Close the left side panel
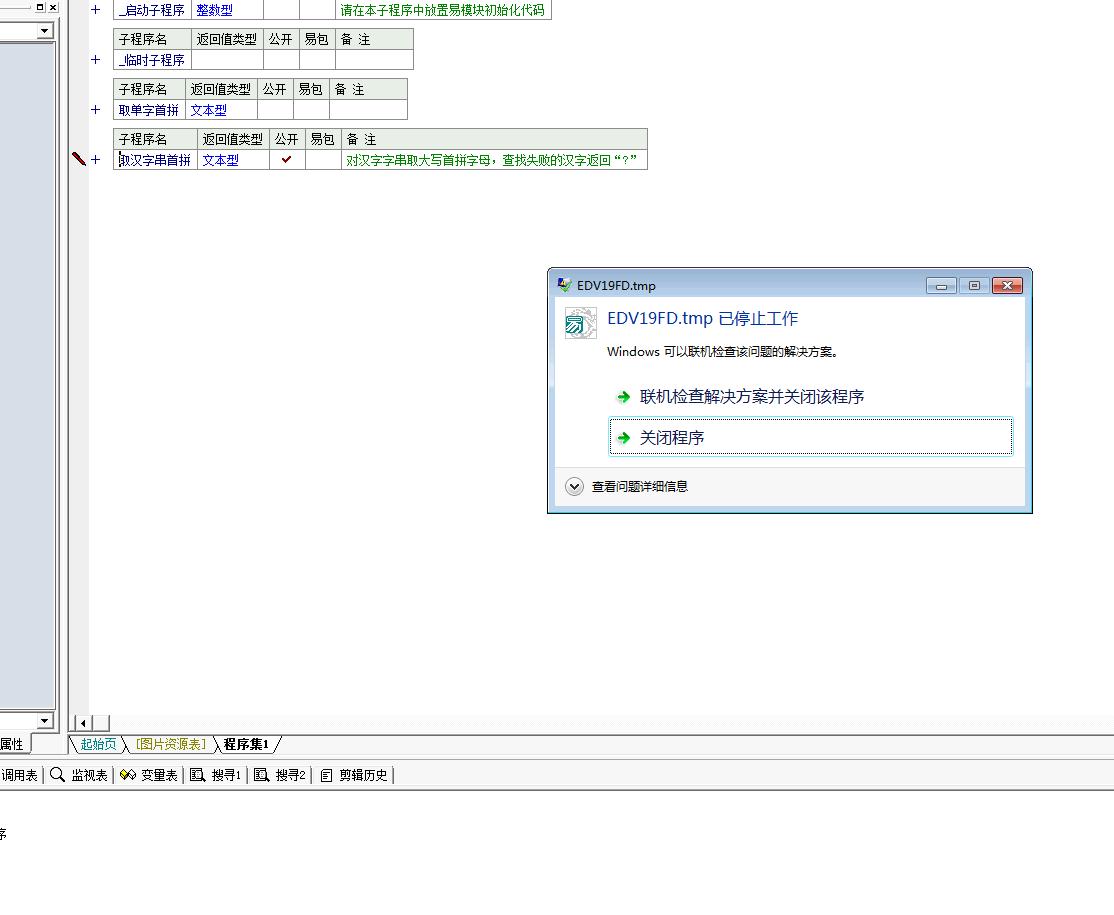The image size is (1114, 915). [x=53, y=7]
